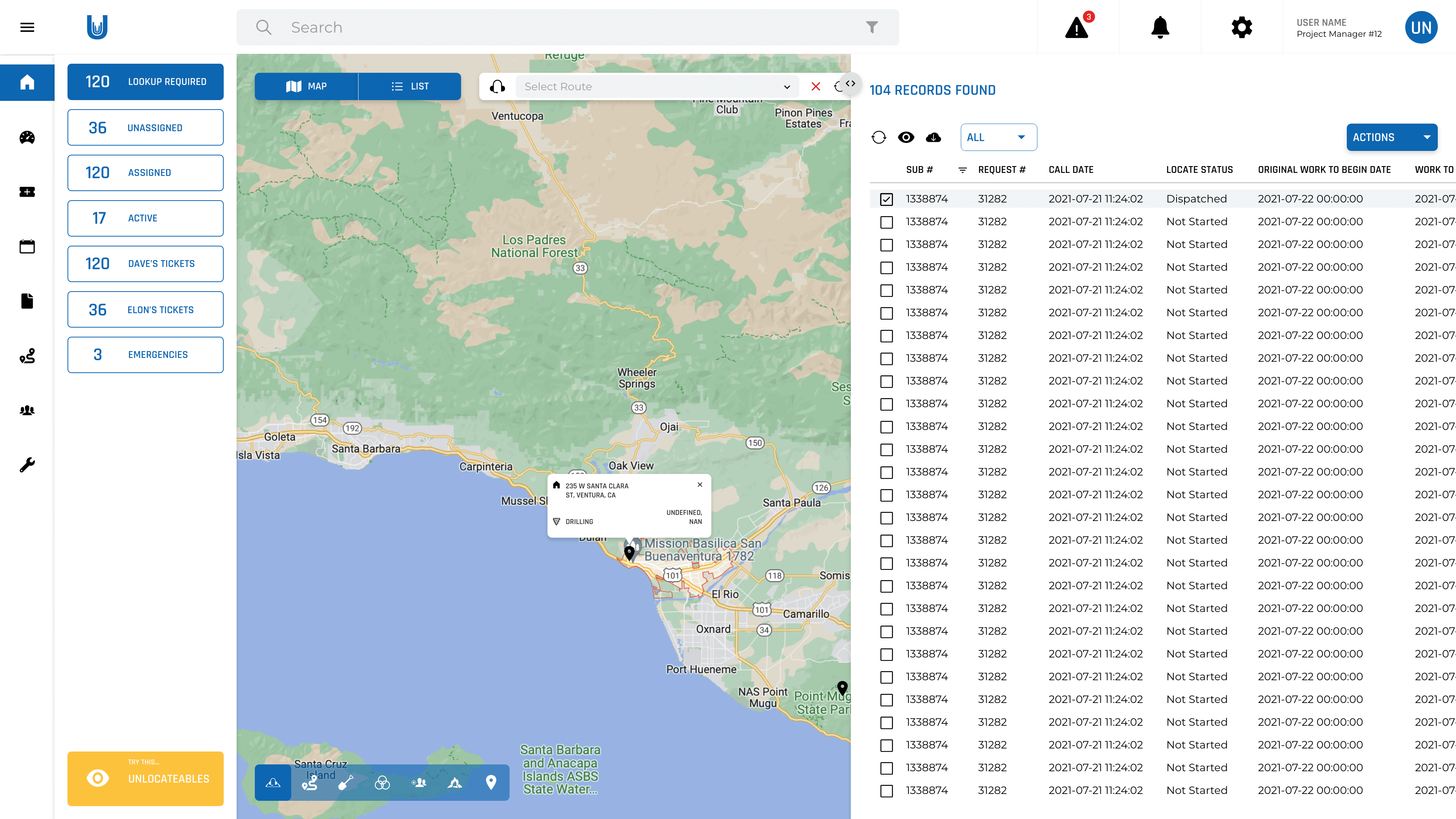
Task: Check the third Not Started row checkbox
Action: point(886,267)
